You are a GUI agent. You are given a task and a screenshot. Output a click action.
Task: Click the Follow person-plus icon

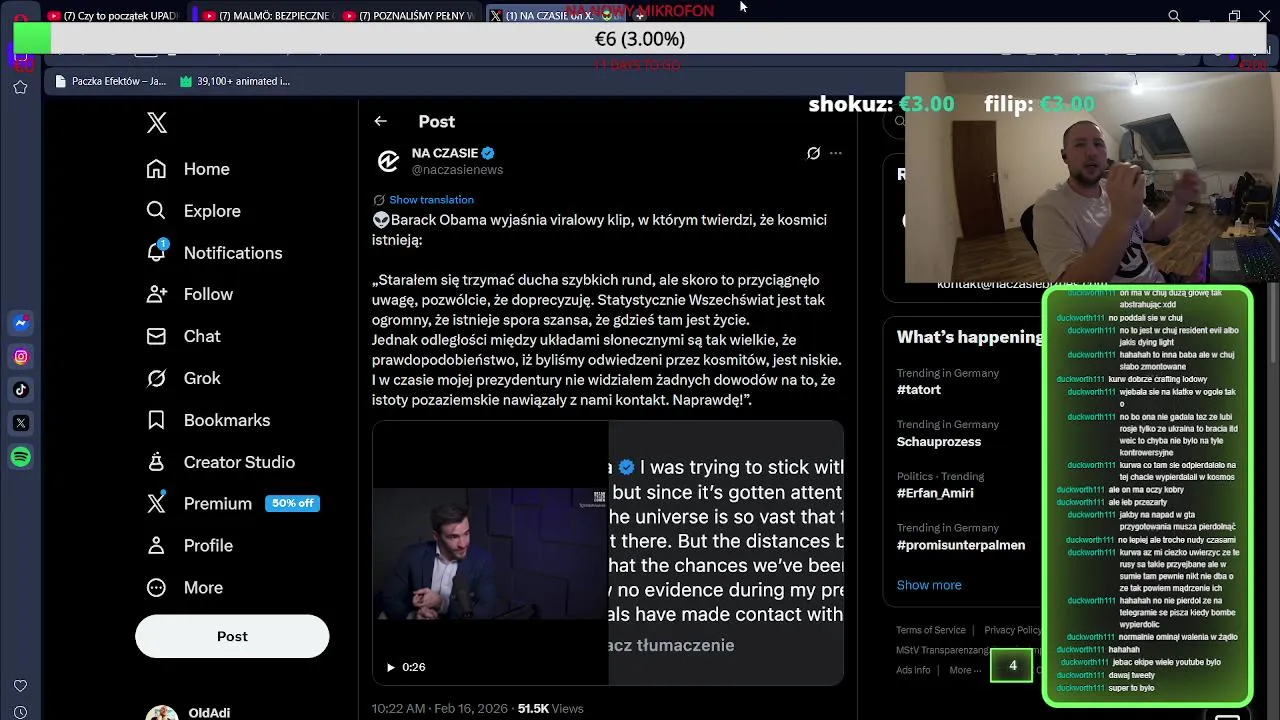156,294
